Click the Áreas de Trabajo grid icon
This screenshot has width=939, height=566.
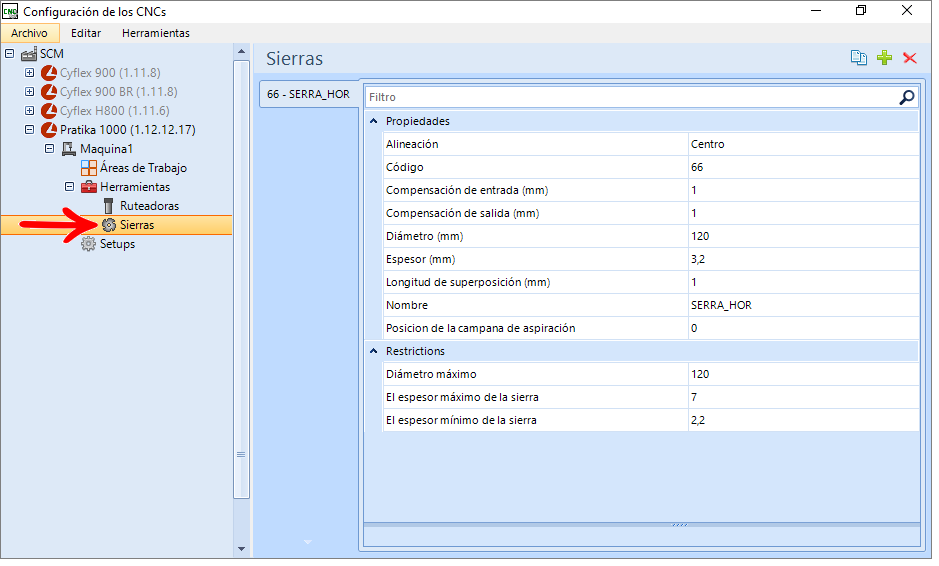click(89, 168)
